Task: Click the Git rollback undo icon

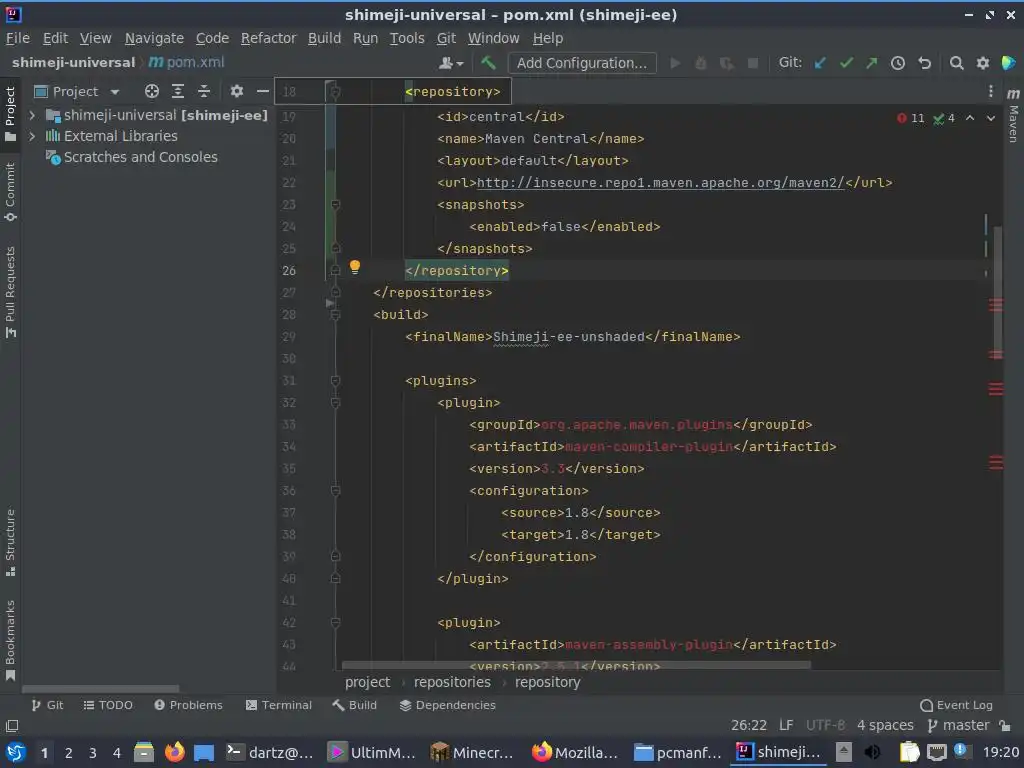Action: (924, 63)
